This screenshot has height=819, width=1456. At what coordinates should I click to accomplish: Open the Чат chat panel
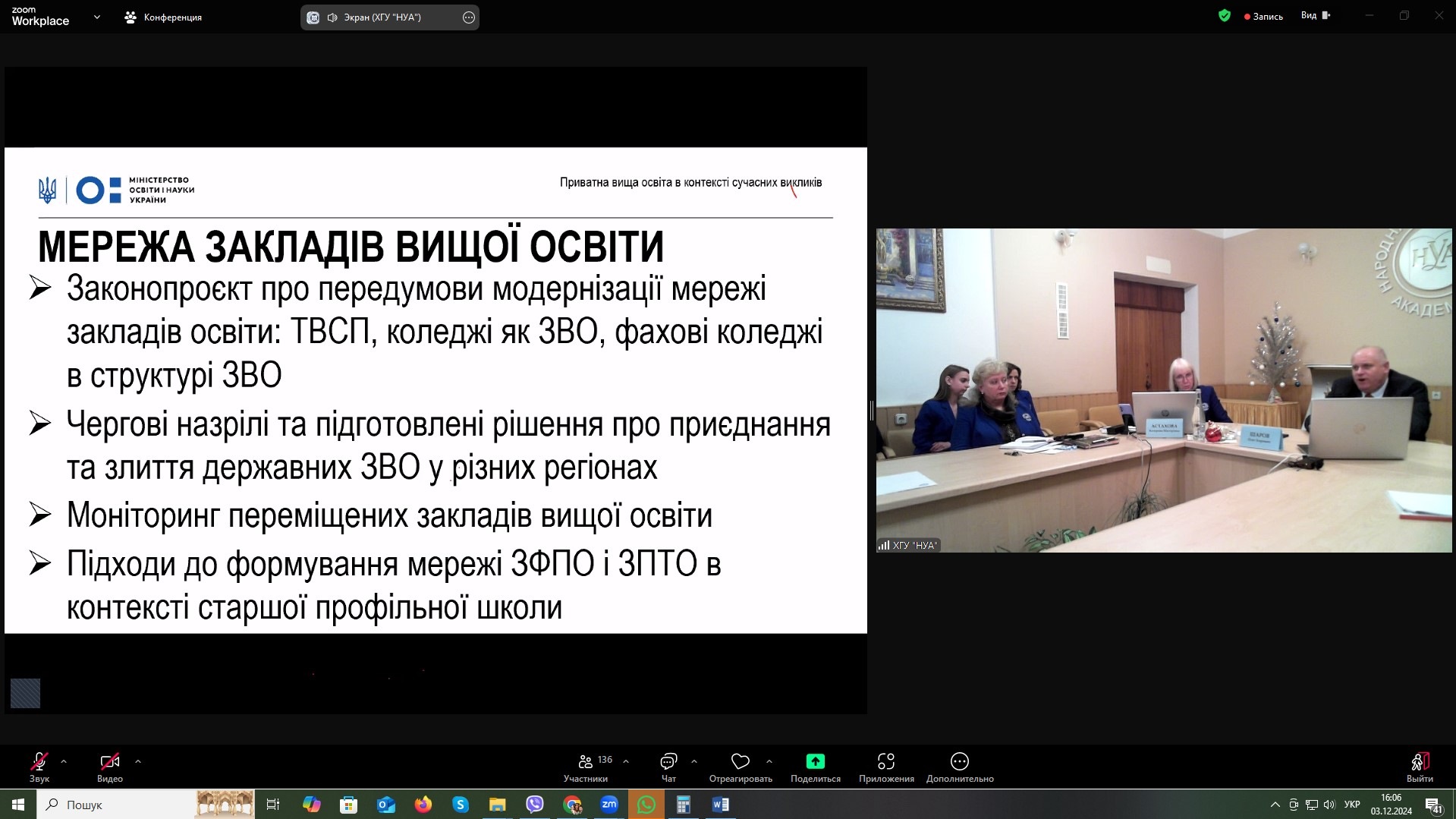(668, 766)
